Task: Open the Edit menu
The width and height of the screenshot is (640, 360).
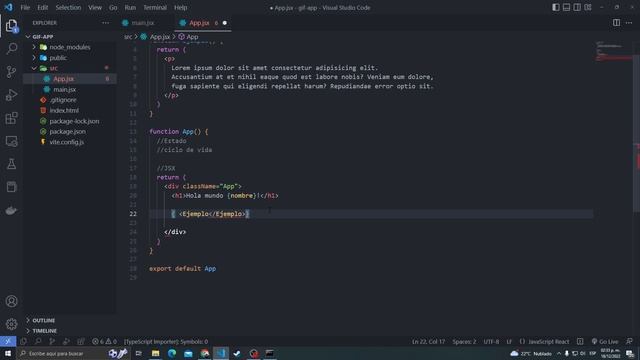Action: (x=42, y=7)
